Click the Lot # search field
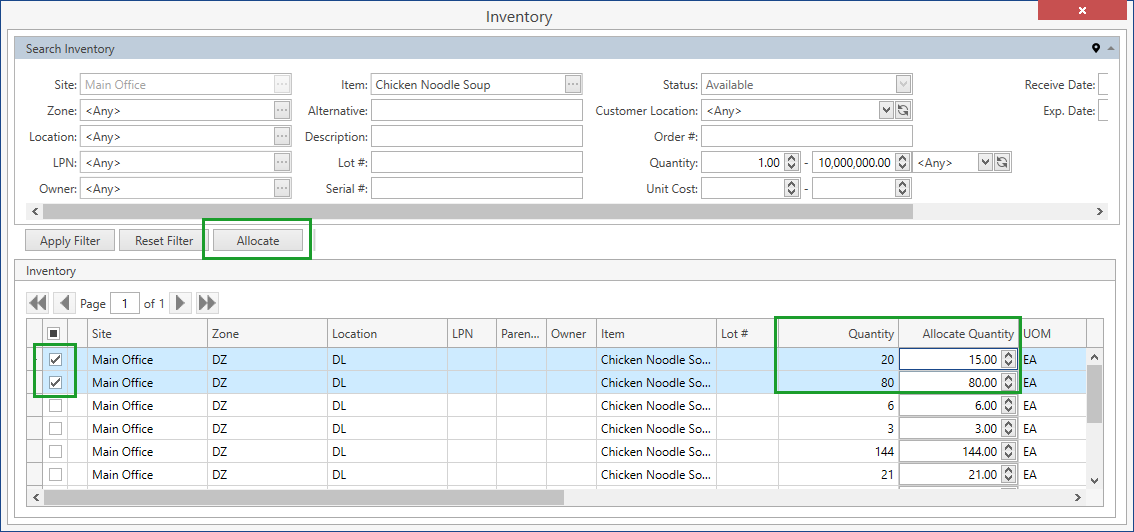Screen dimensions: 1134x532 [x=476, y=162]
